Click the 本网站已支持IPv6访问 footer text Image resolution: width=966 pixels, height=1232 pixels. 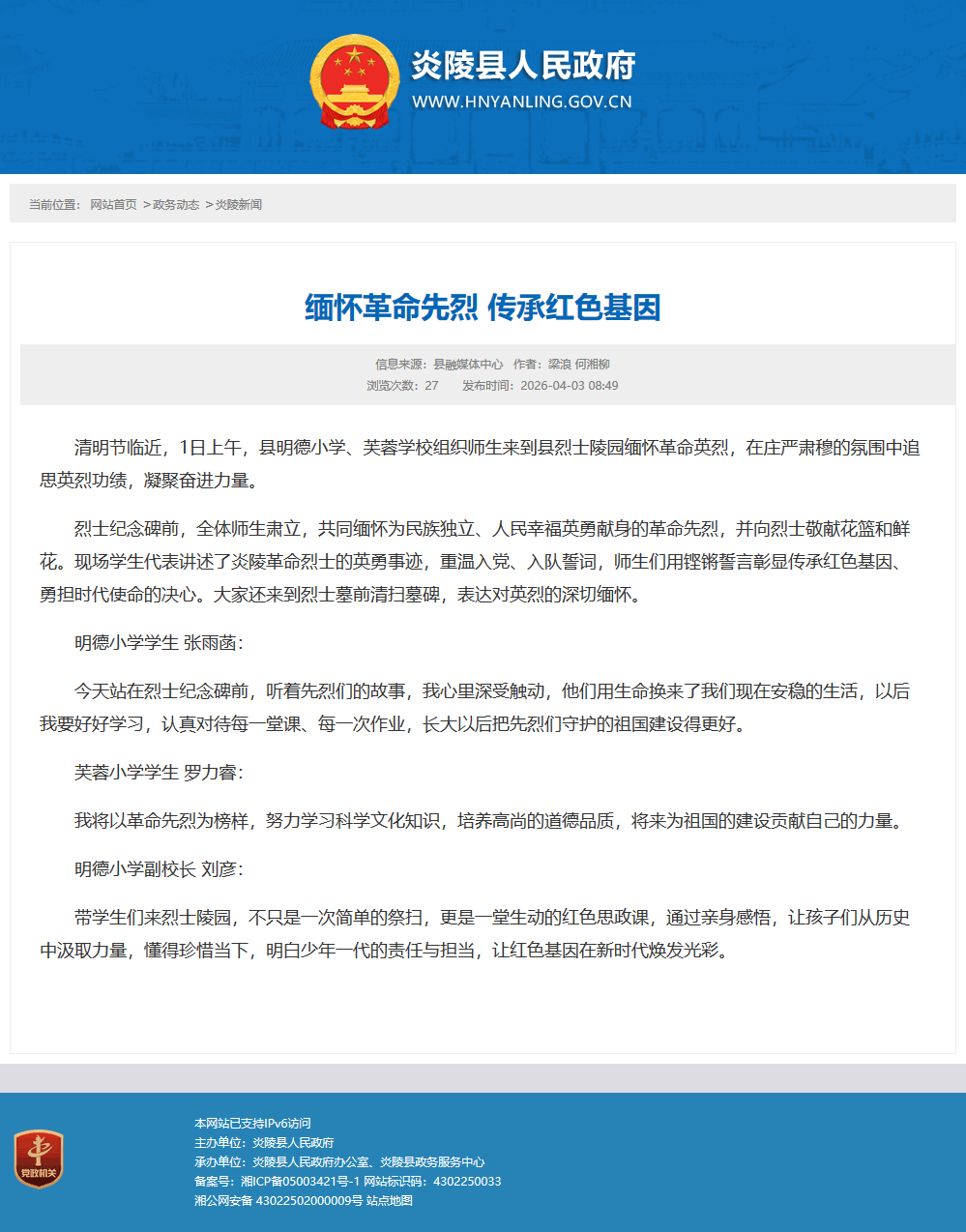(x=252, y=1124)
